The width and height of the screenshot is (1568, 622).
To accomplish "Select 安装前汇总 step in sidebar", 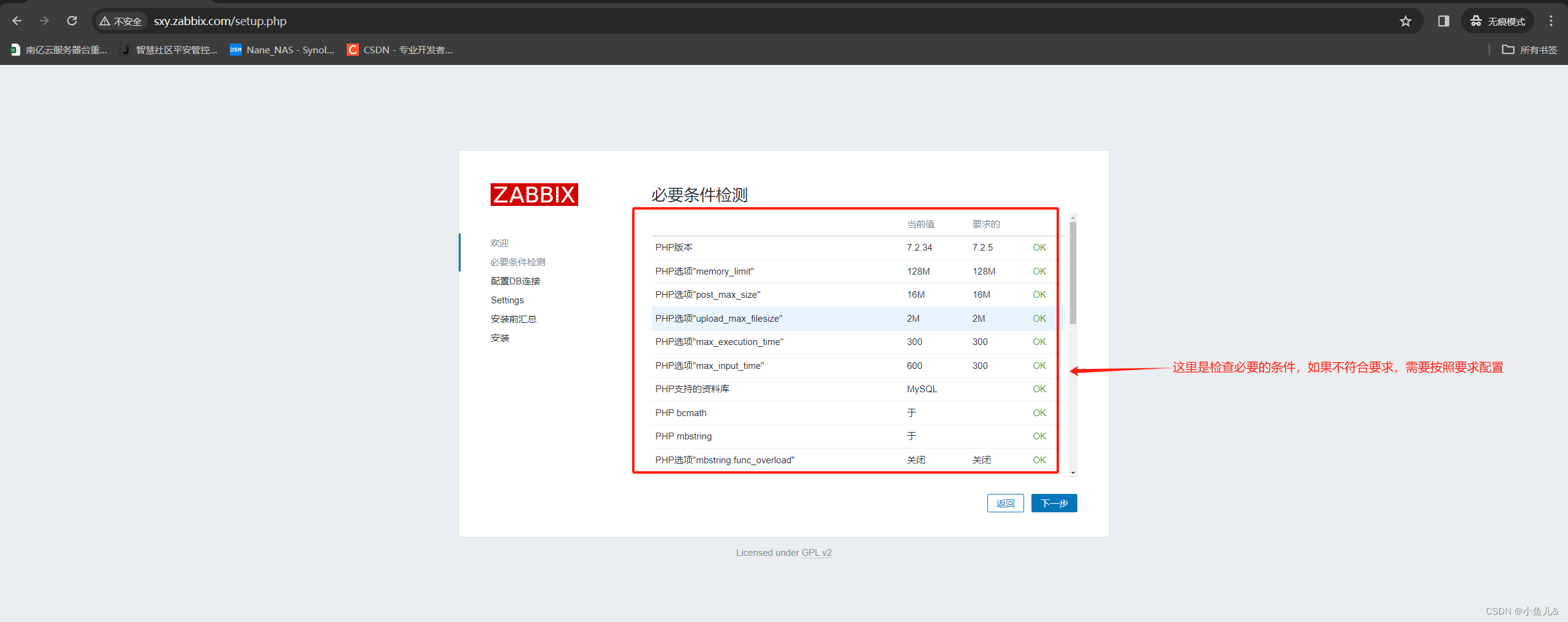I will pyautogui.click(x=513, y=319).
